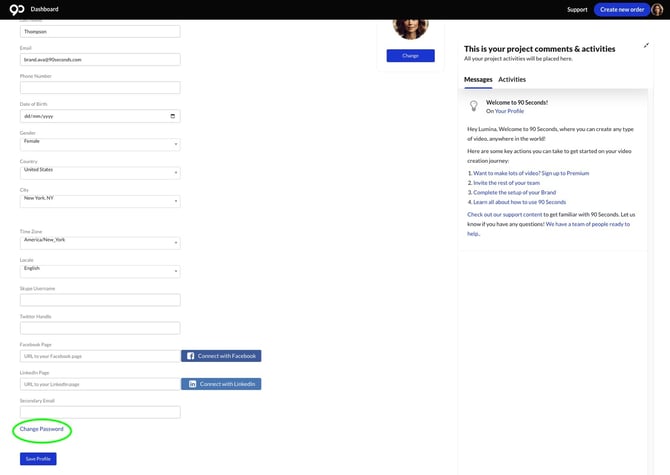The image size is (670, 475).
Task: Open the Invite the rest of your team link
Action: click(x=506, y=183)
